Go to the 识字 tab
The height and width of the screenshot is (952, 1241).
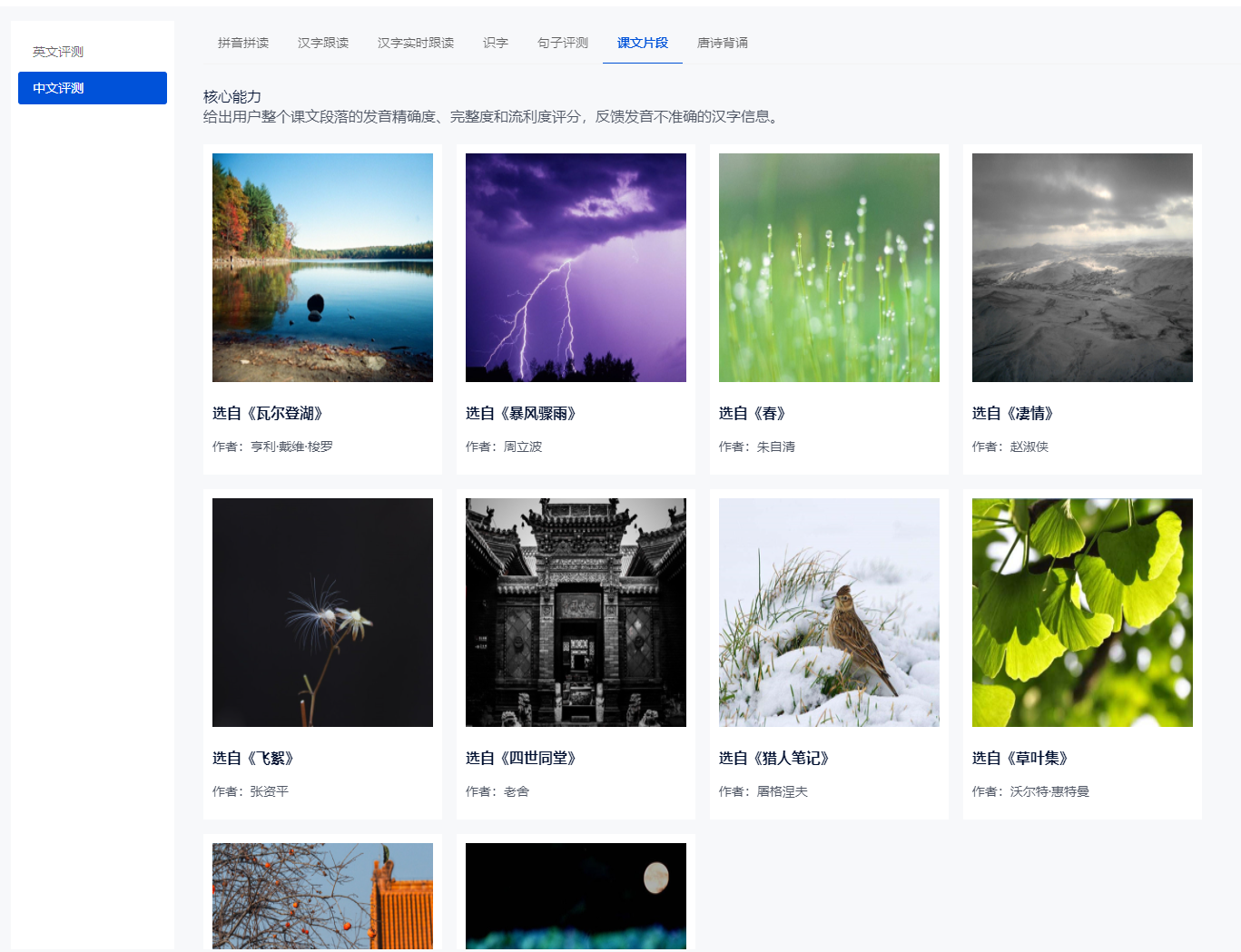pyautogui.click(x=496, y=43)
